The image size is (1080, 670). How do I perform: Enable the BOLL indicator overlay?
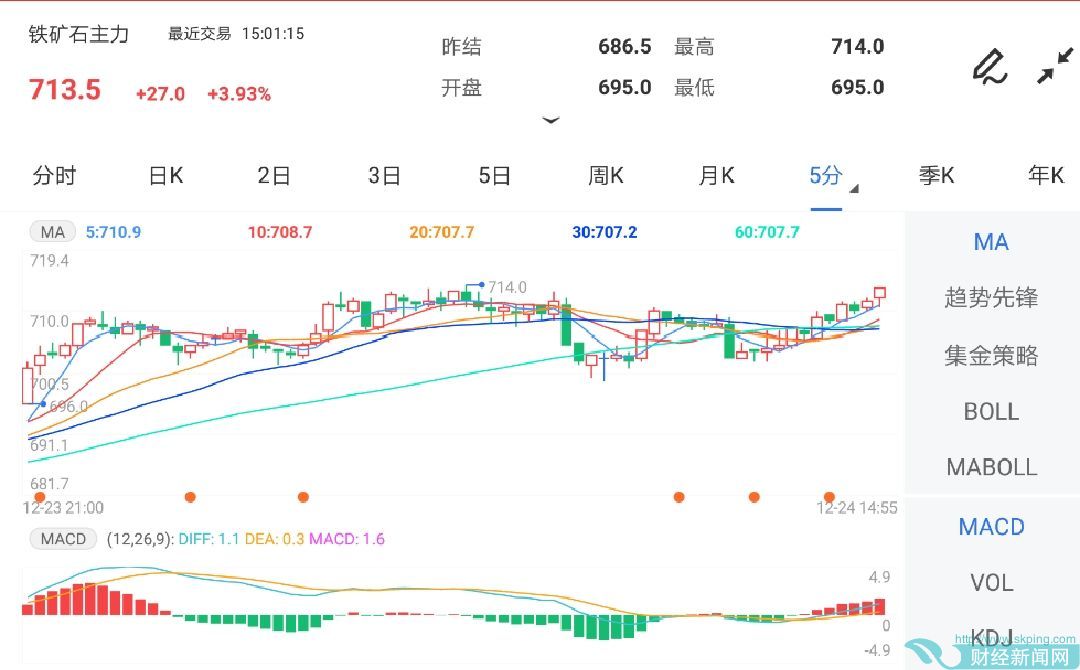click(990, 411)
